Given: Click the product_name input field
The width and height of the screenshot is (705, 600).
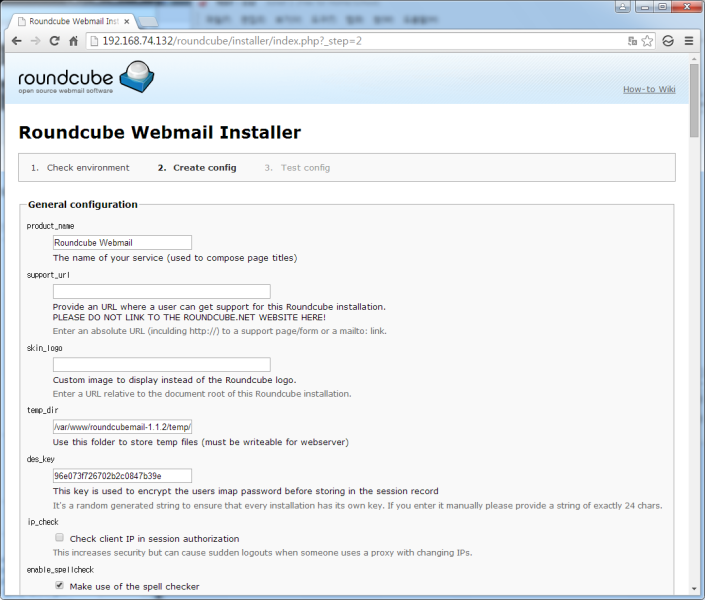Looking at the screenshot, I should 122,242.
